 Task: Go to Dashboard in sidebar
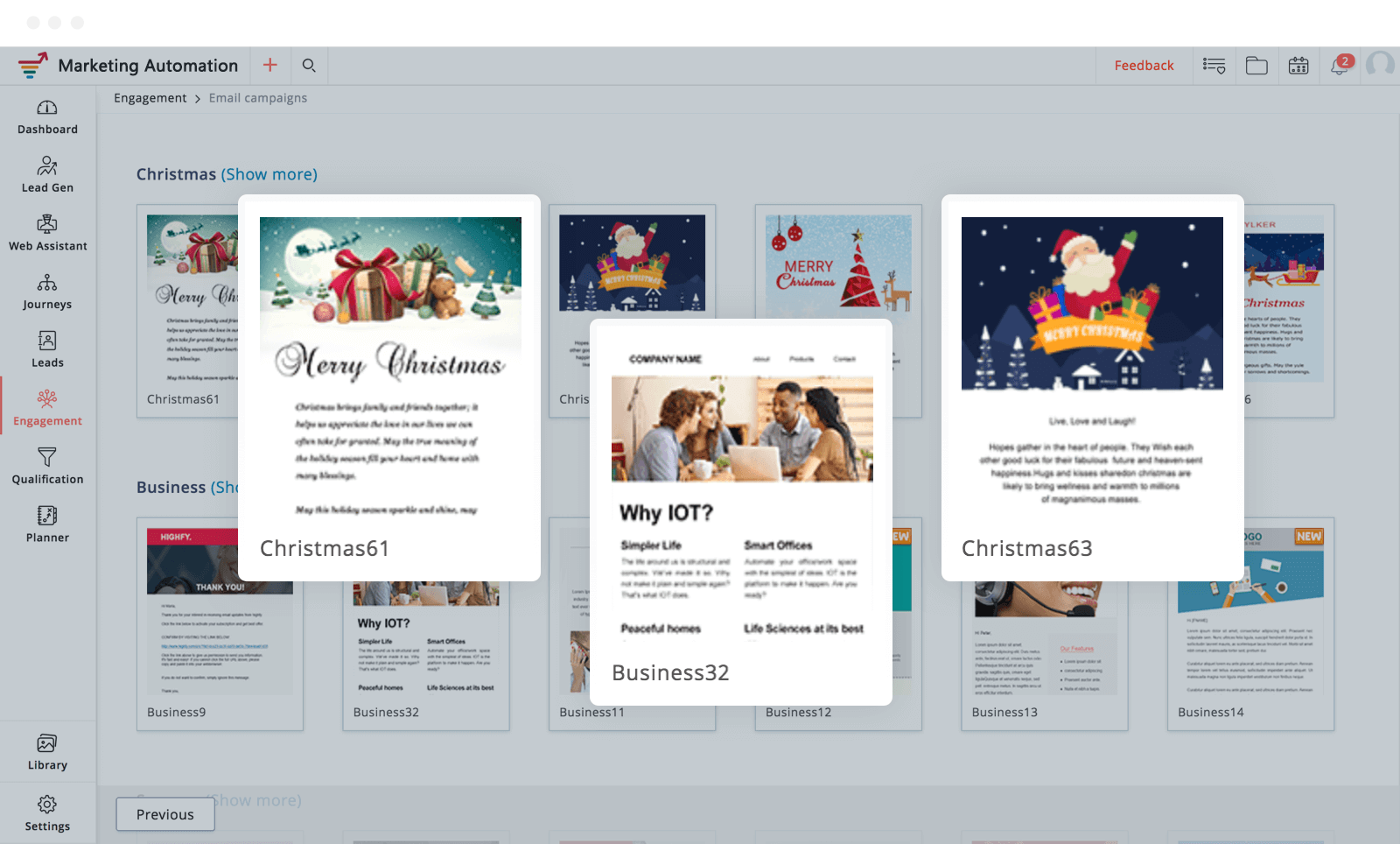47,117
